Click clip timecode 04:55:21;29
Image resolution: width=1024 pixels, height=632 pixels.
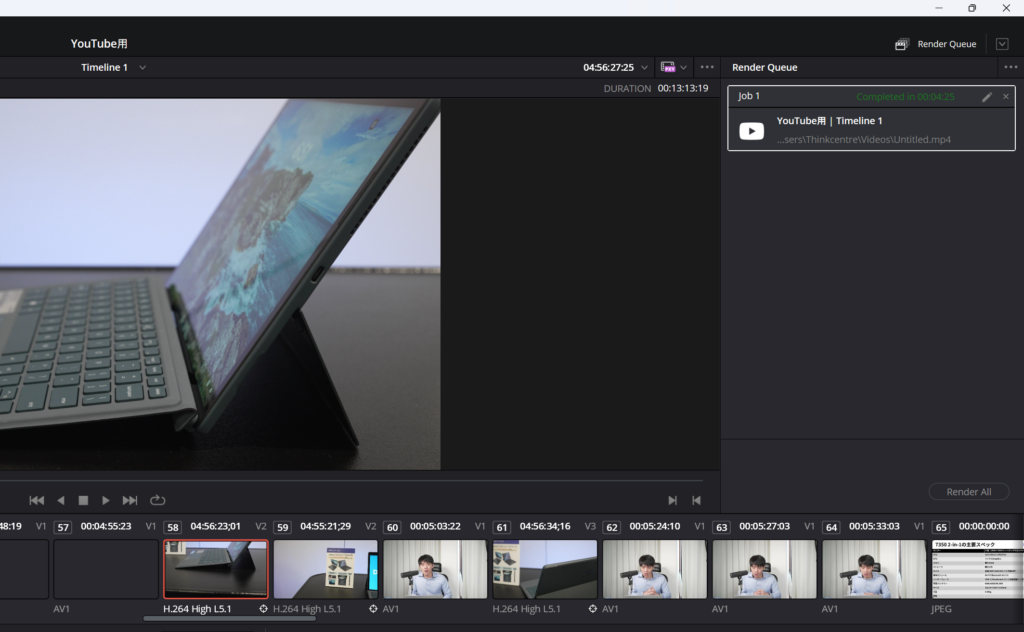coord(325,526)
